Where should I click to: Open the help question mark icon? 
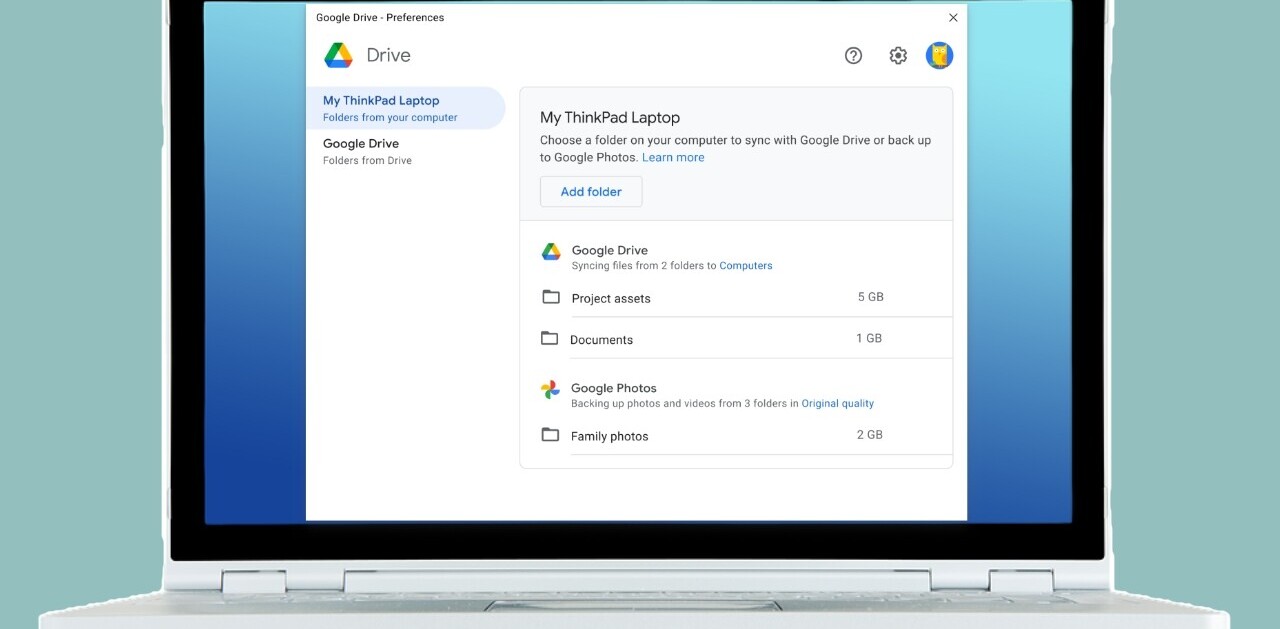point(853,56)
